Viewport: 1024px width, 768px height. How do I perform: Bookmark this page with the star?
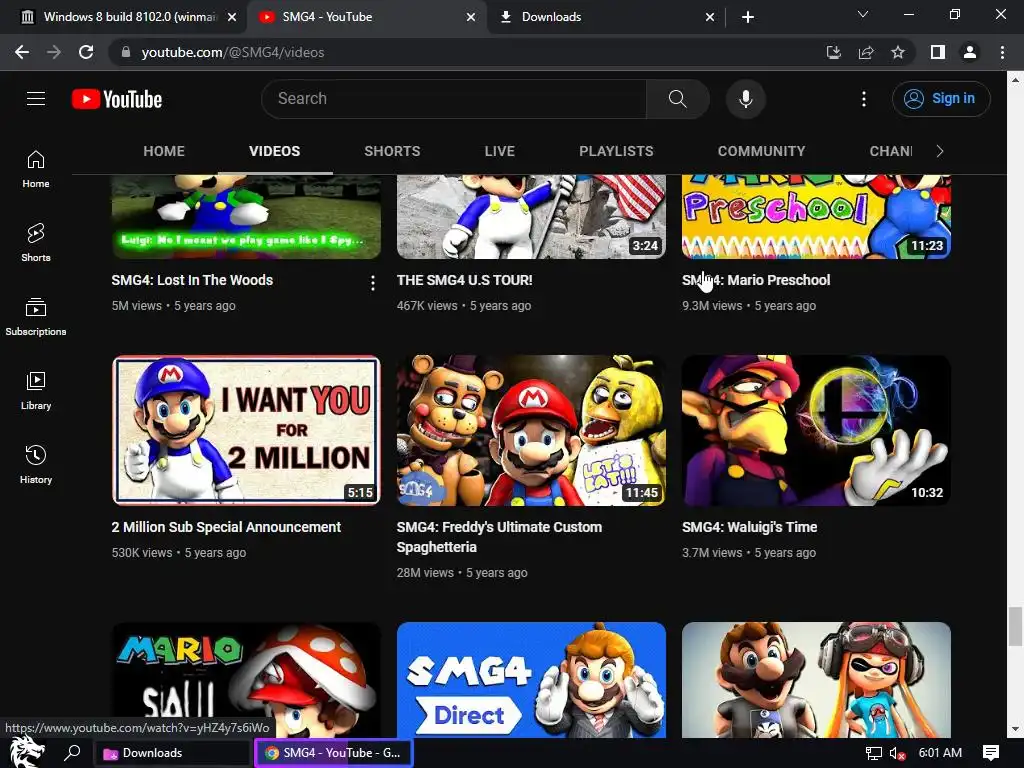point(898,52)
